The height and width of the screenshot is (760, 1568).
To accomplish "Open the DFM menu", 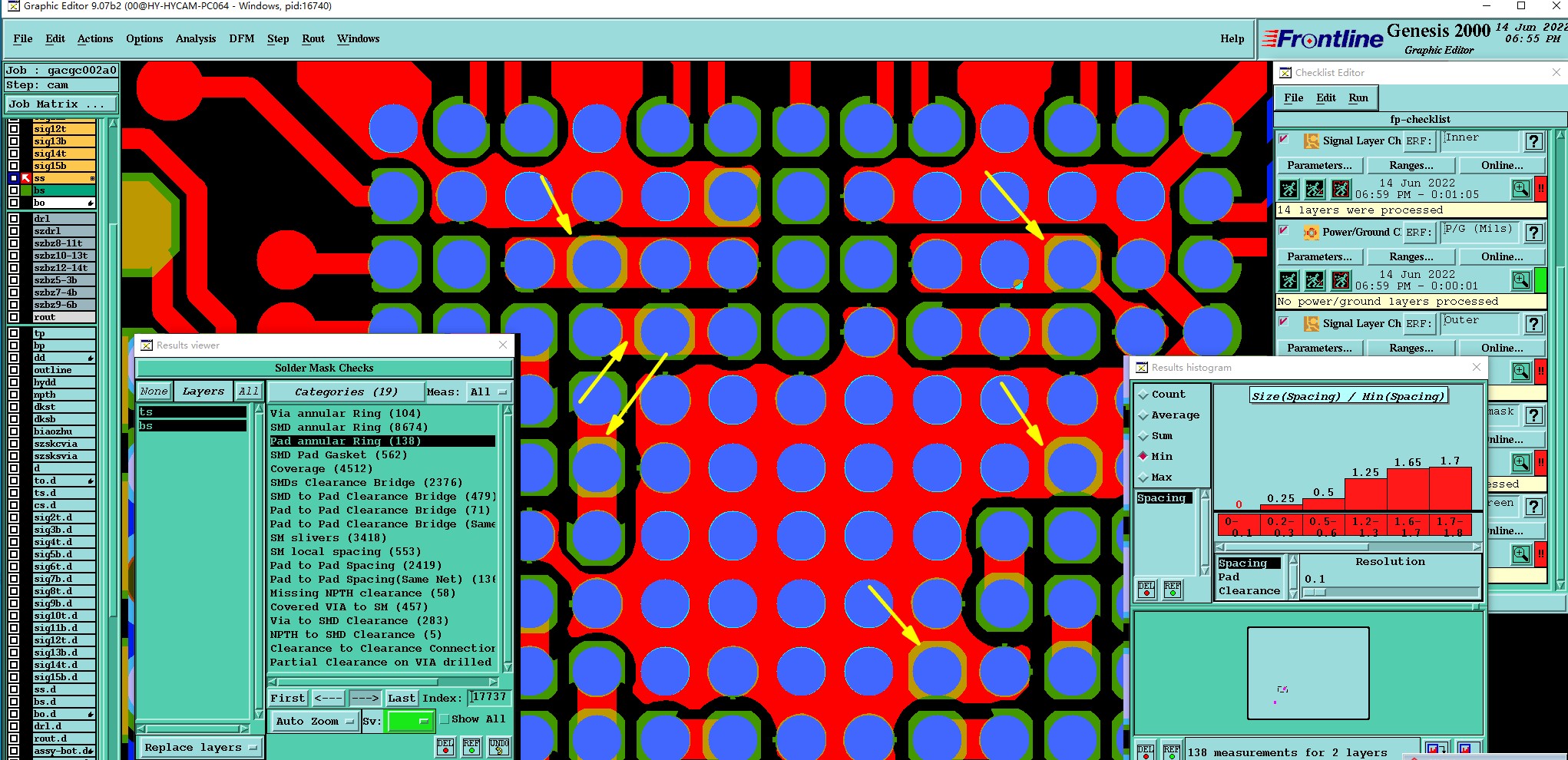I will 242,38.
